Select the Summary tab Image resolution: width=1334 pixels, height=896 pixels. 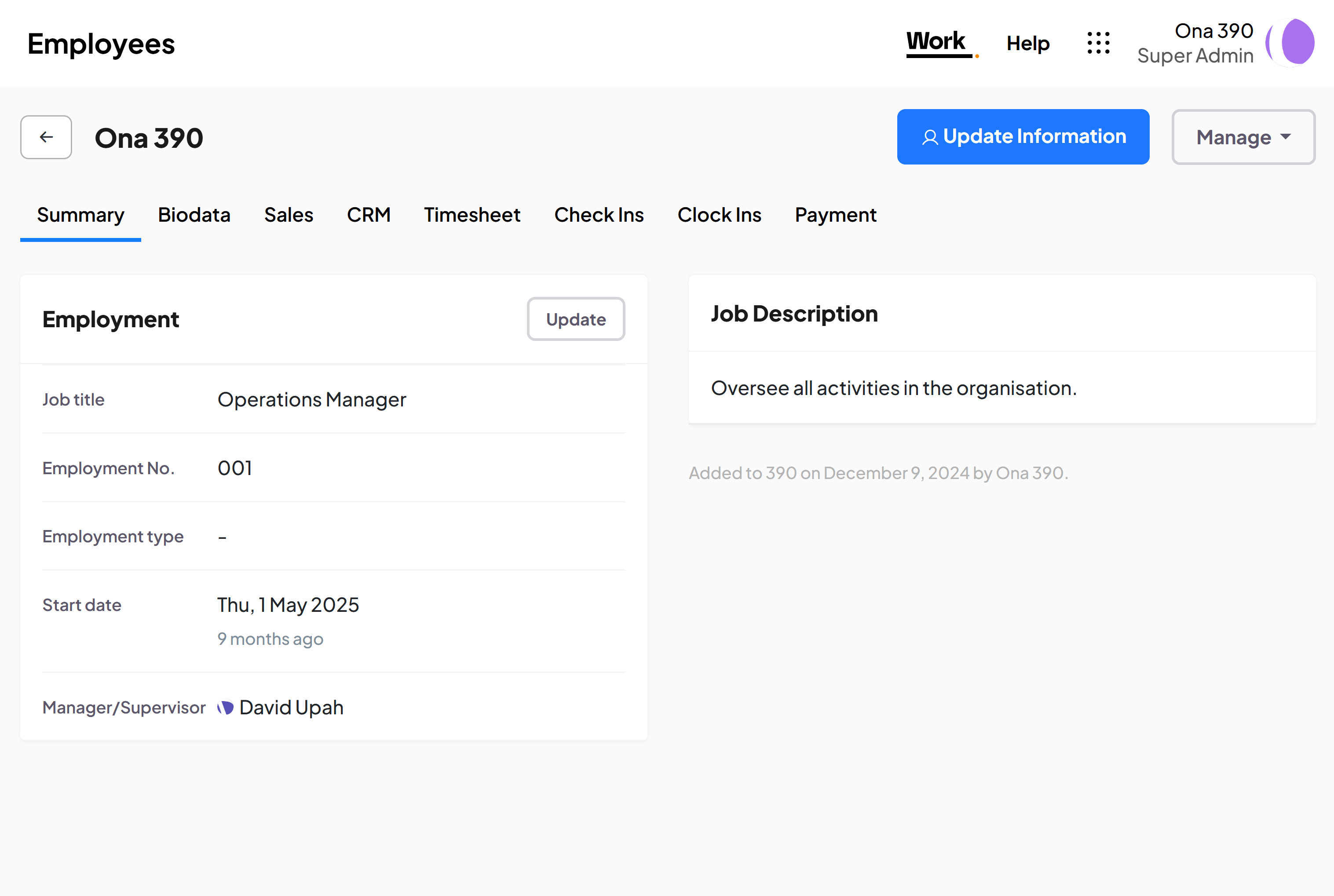(80, 215)
